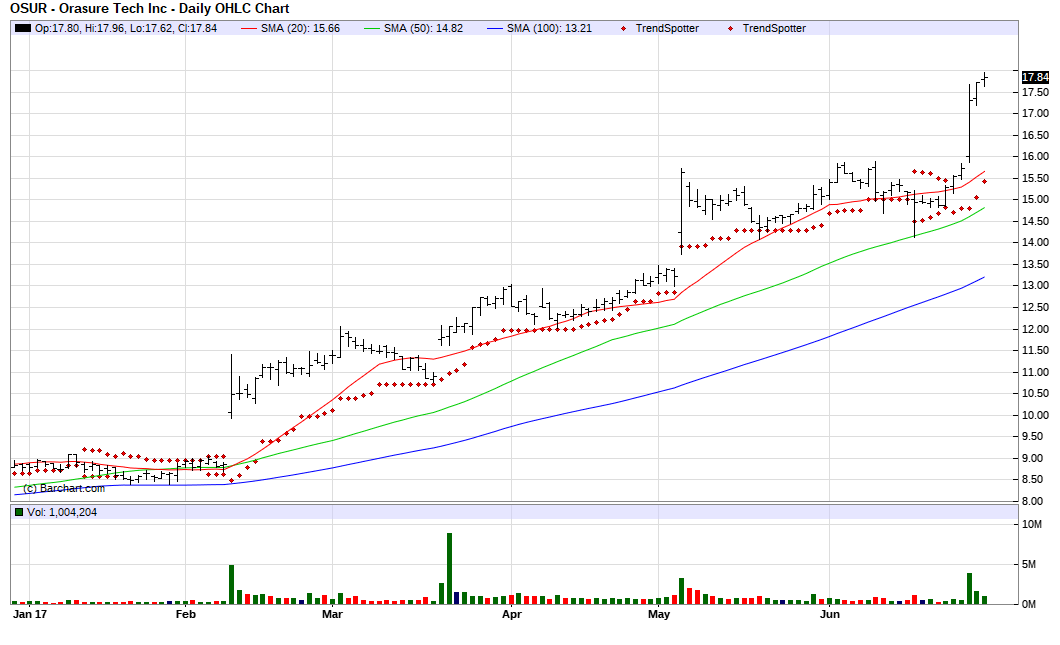Viewport: 1060px width, 645px height.
Task: Click the tall gap-up price bar in early May
Action: point(681,212)
